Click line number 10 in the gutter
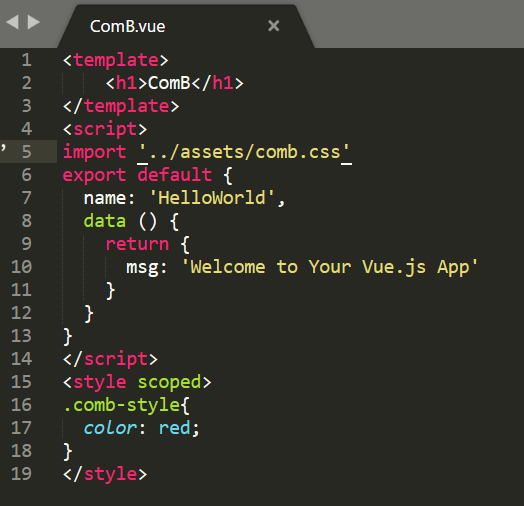 [x=21, y=267]
